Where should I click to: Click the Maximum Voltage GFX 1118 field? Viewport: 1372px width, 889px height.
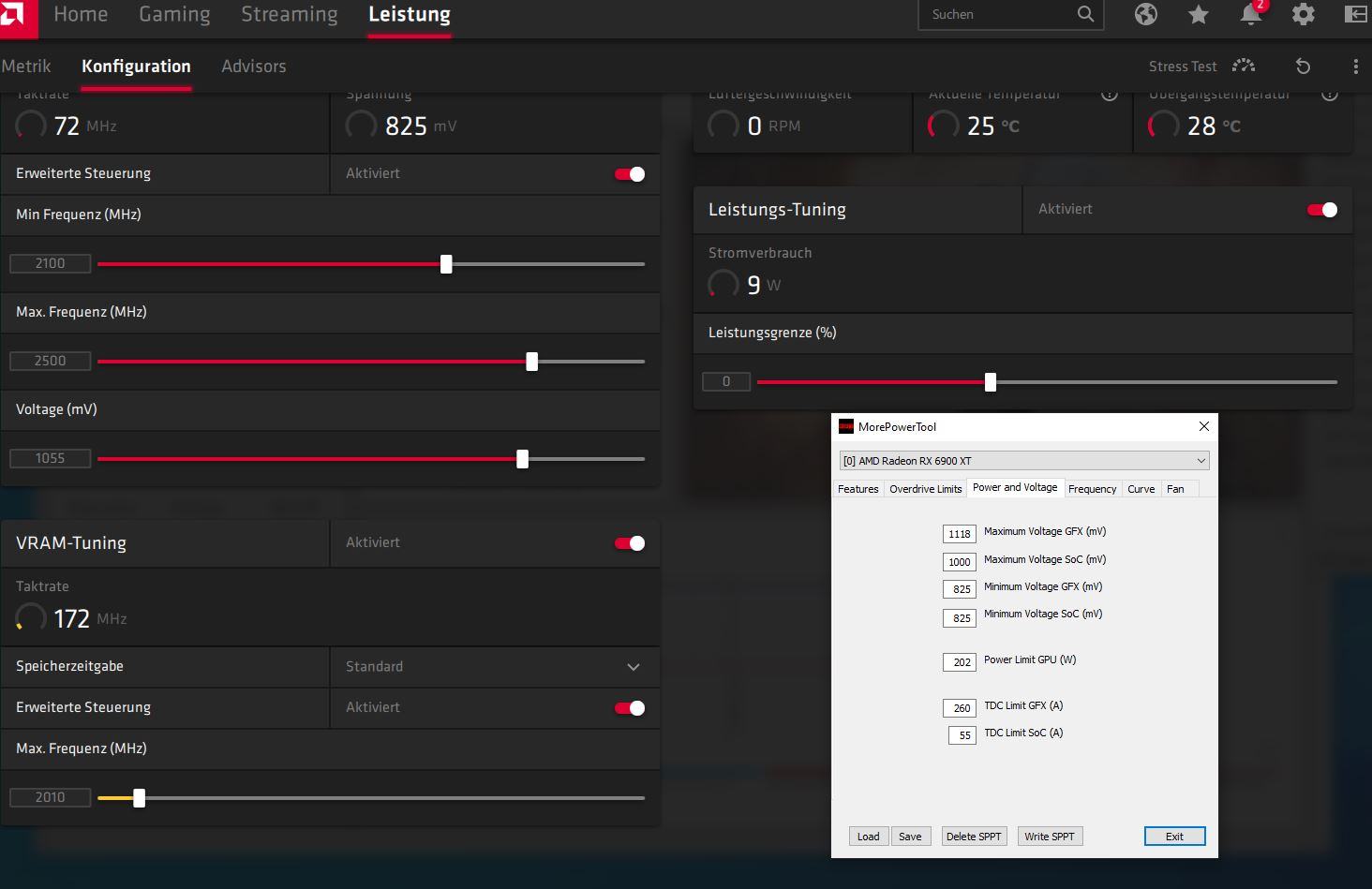960,534
